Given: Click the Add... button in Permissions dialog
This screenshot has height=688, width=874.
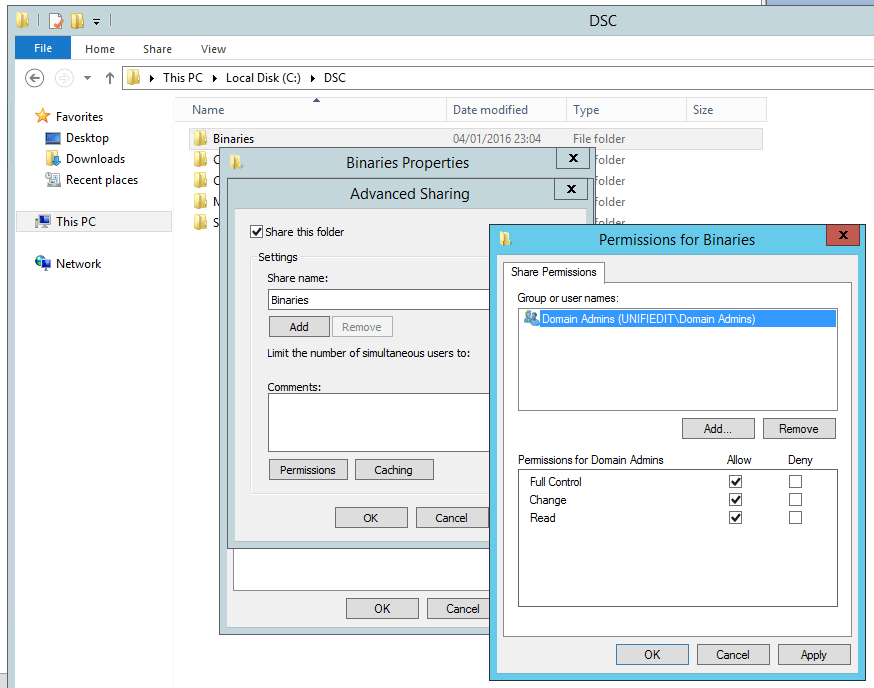Looking at the screenshot, I should point(717,429).
